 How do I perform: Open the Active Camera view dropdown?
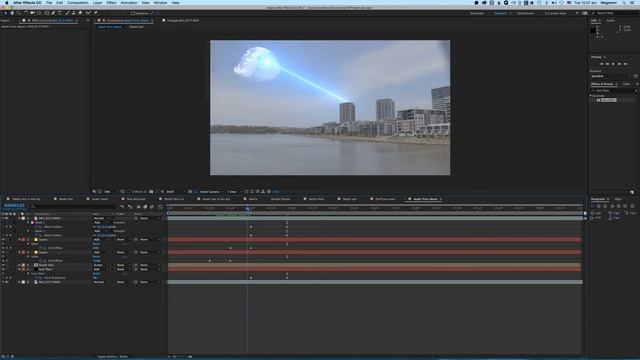[211, 191]
